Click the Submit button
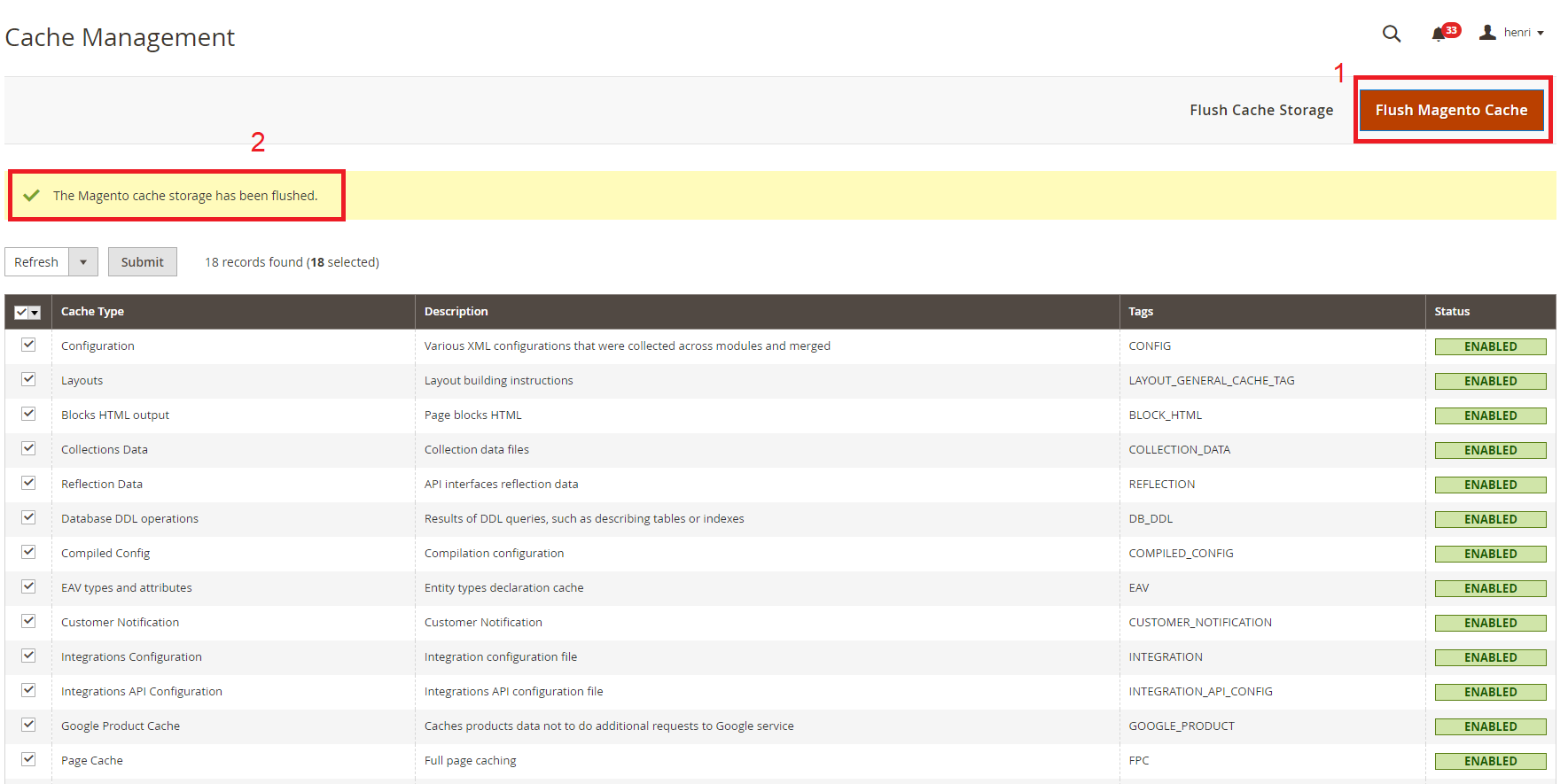 coord(143,261)
